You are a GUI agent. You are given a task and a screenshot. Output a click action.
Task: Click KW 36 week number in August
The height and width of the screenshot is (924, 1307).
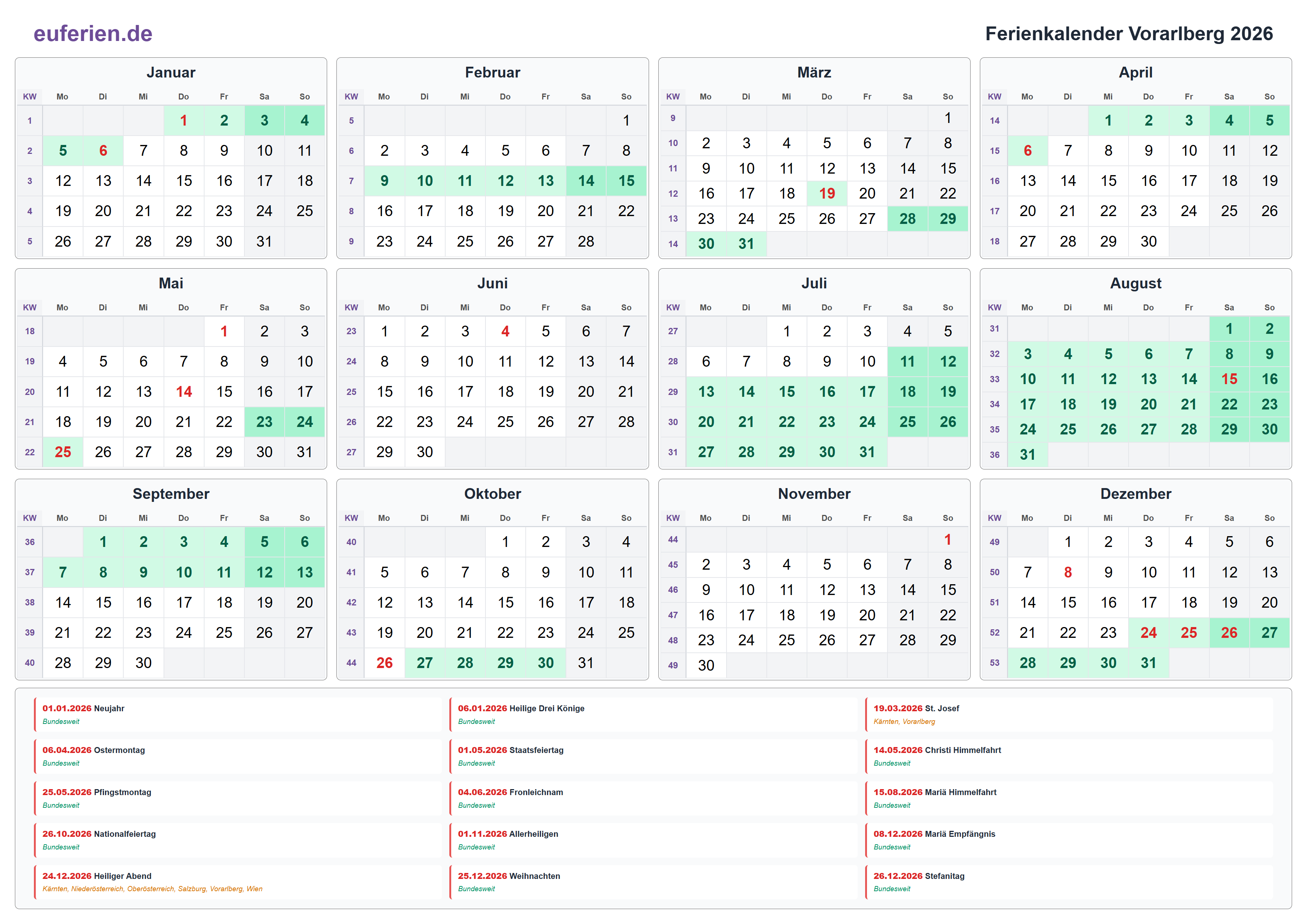994,454
